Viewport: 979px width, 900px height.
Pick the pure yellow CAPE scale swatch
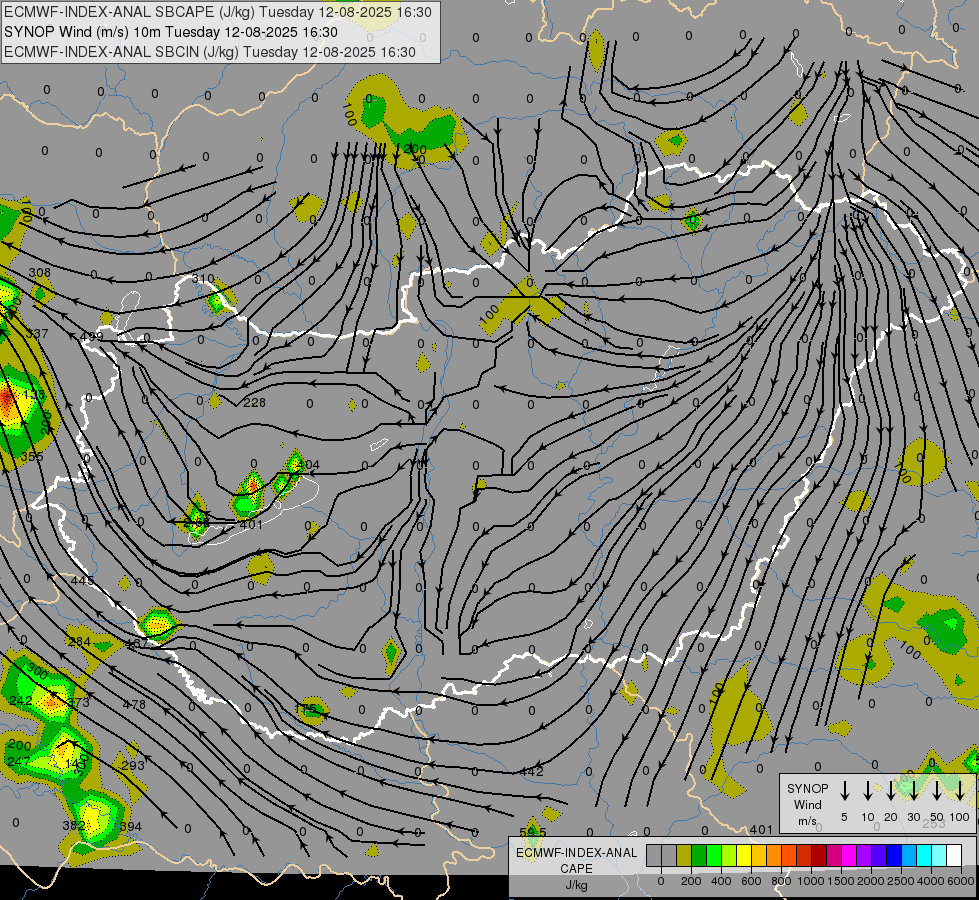744,856
